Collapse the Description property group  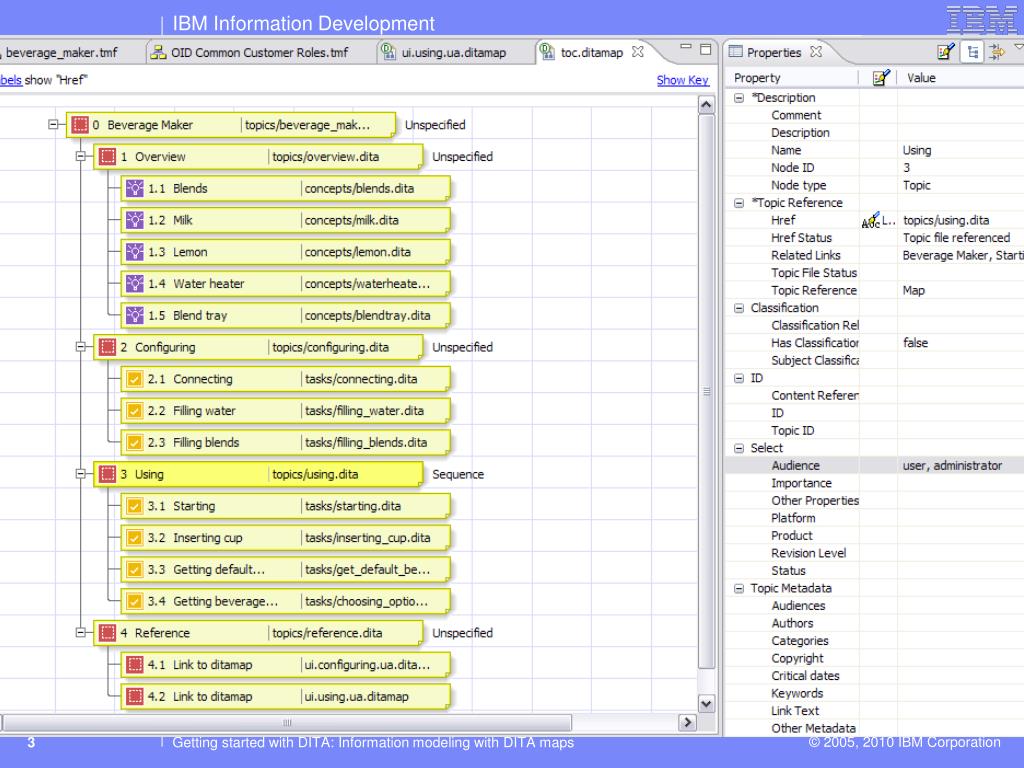point(739,98)
